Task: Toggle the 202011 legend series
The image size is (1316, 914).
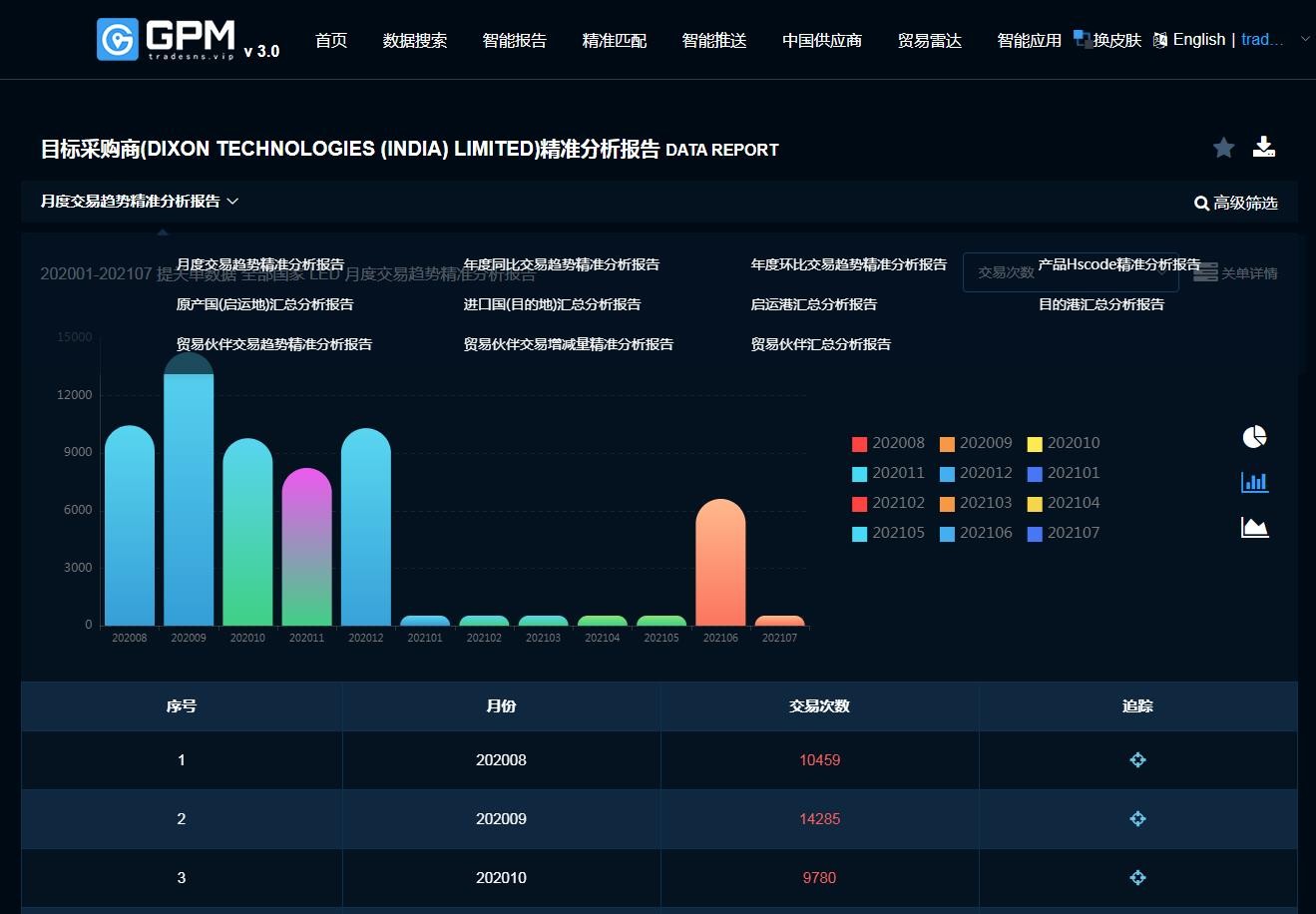Action: [x=888, y=473]
